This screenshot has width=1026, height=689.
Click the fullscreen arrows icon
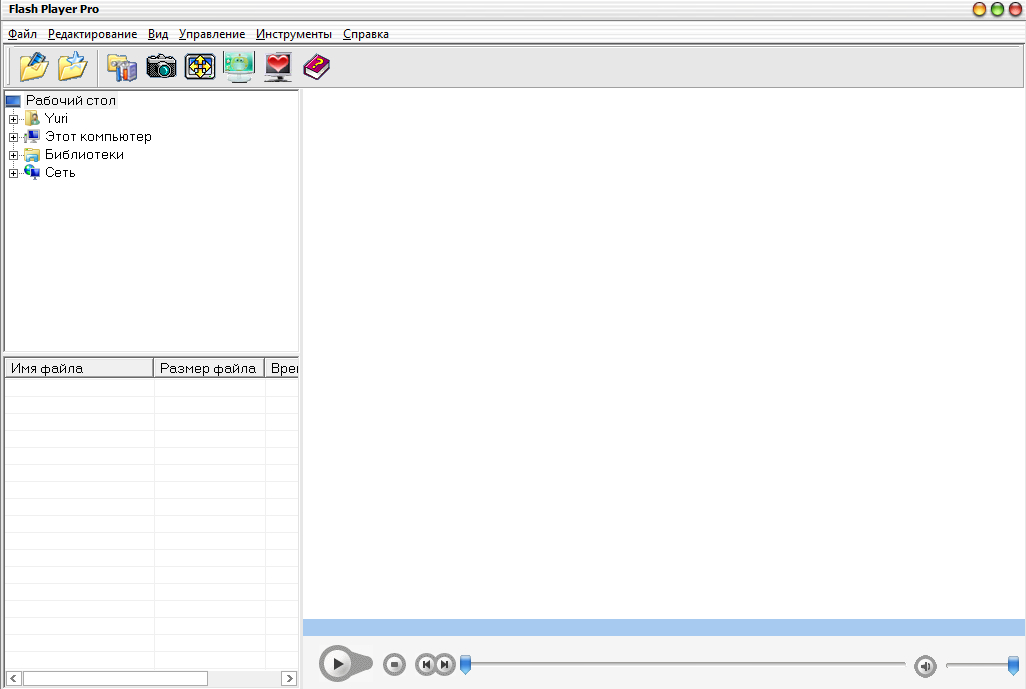[200, 67]
